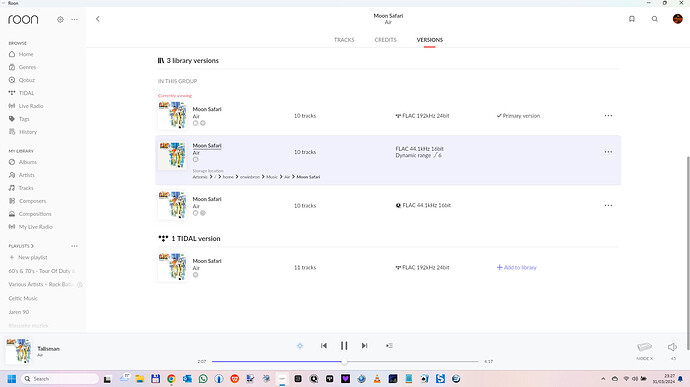This screenshot has width=690, height=387.
Task: Open options for third 44.1kHz 16bit version
Action: pos(608,206)
